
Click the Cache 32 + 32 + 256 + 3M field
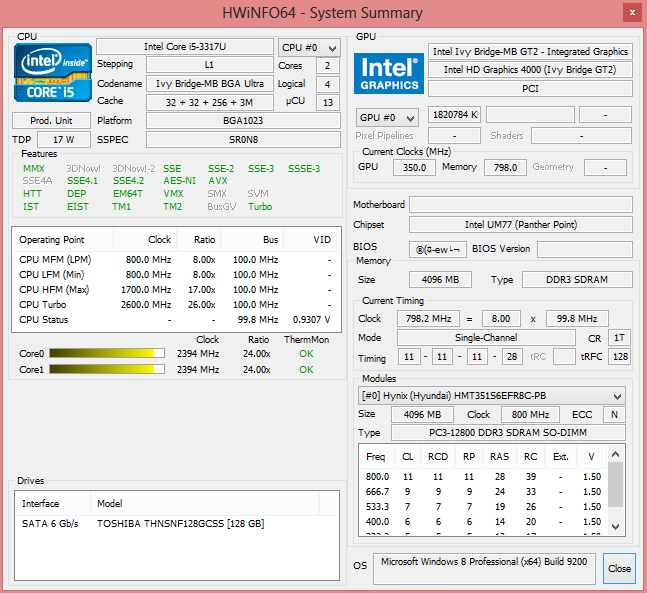(x=210, y=102)
